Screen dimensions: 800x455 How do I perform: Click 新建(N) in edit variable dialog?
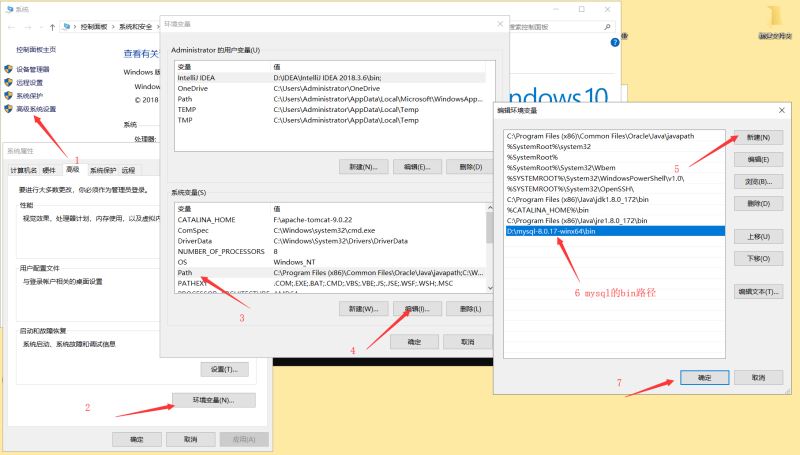(758, 137)
